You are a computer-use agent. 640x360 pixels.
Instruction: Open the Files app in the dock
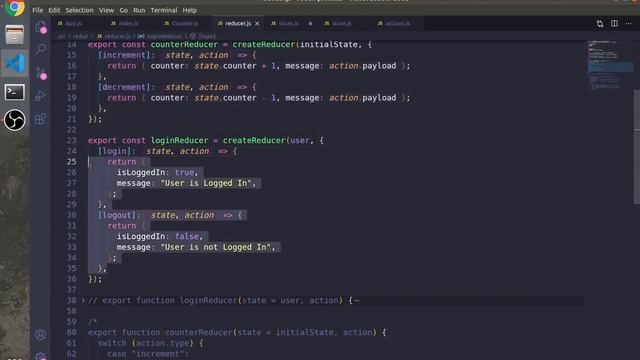click(15, 35)
